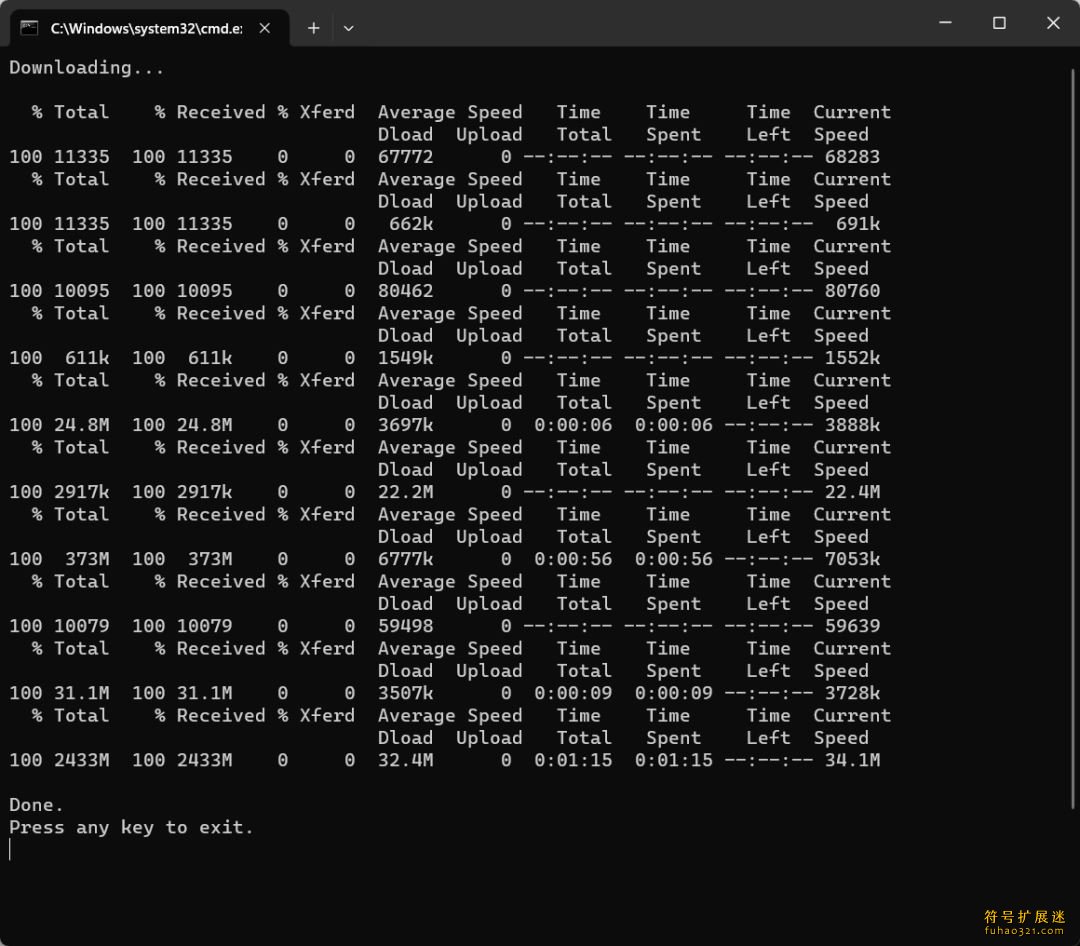Select the C:\Windows\system32\cmd.exe tab
The image size is (1080, 946).
pyautogui.click(x=145, y=28)
